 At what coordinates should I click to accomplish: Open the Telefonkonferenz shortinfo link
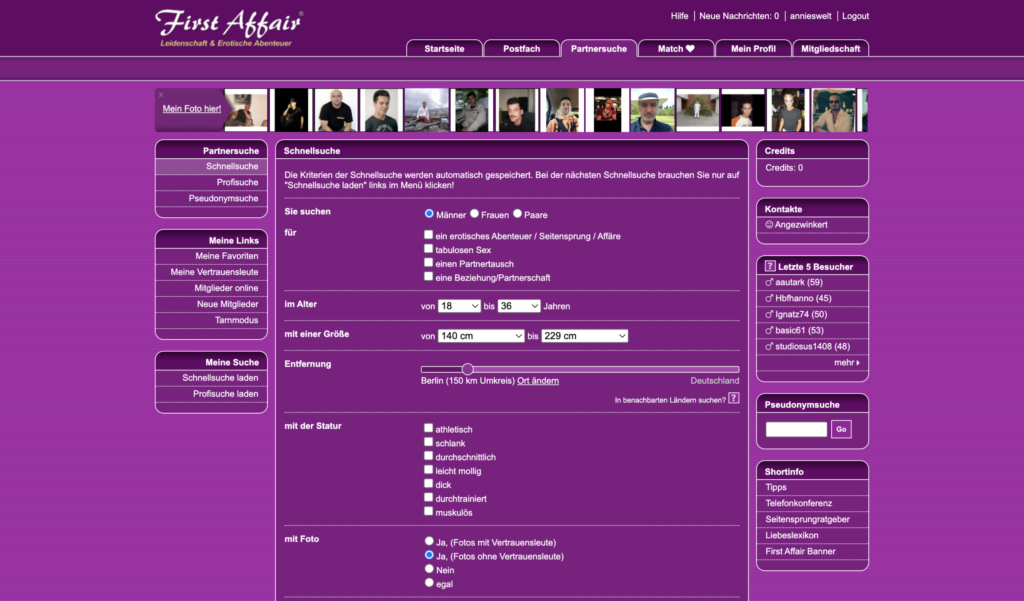[799, 503]
